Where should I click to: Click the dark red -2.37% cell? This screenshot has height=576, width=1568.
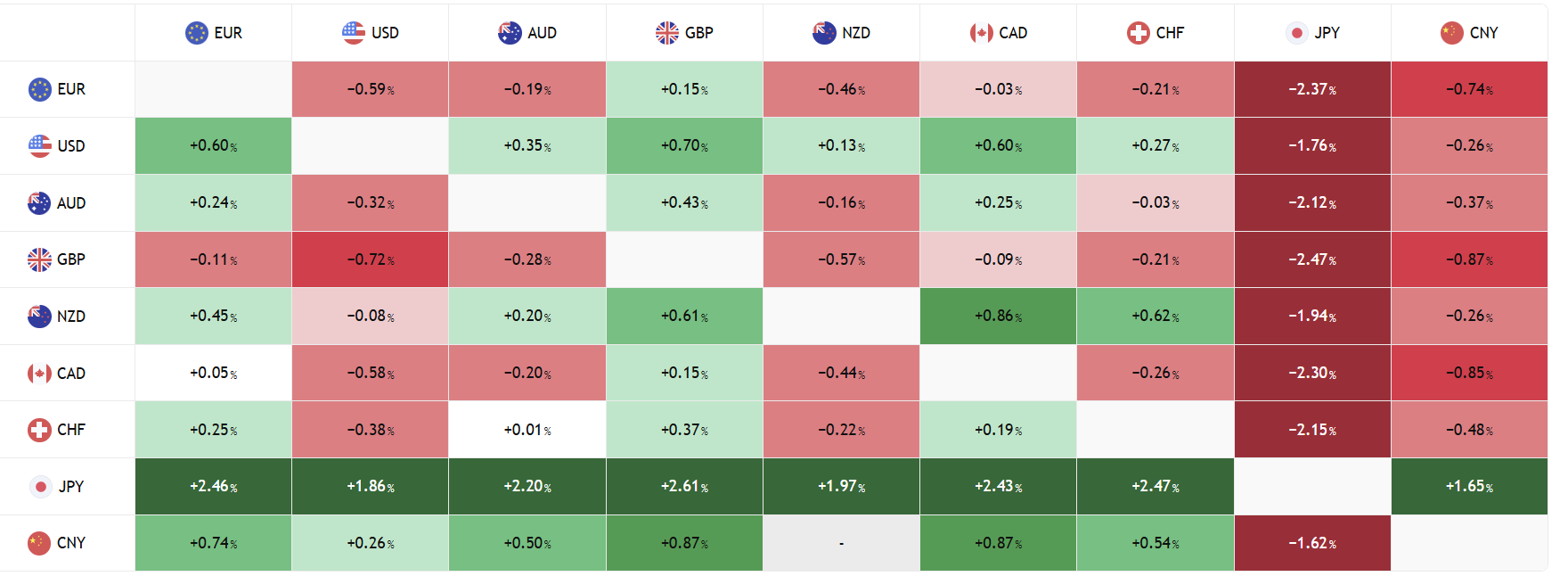[1312, 89]
